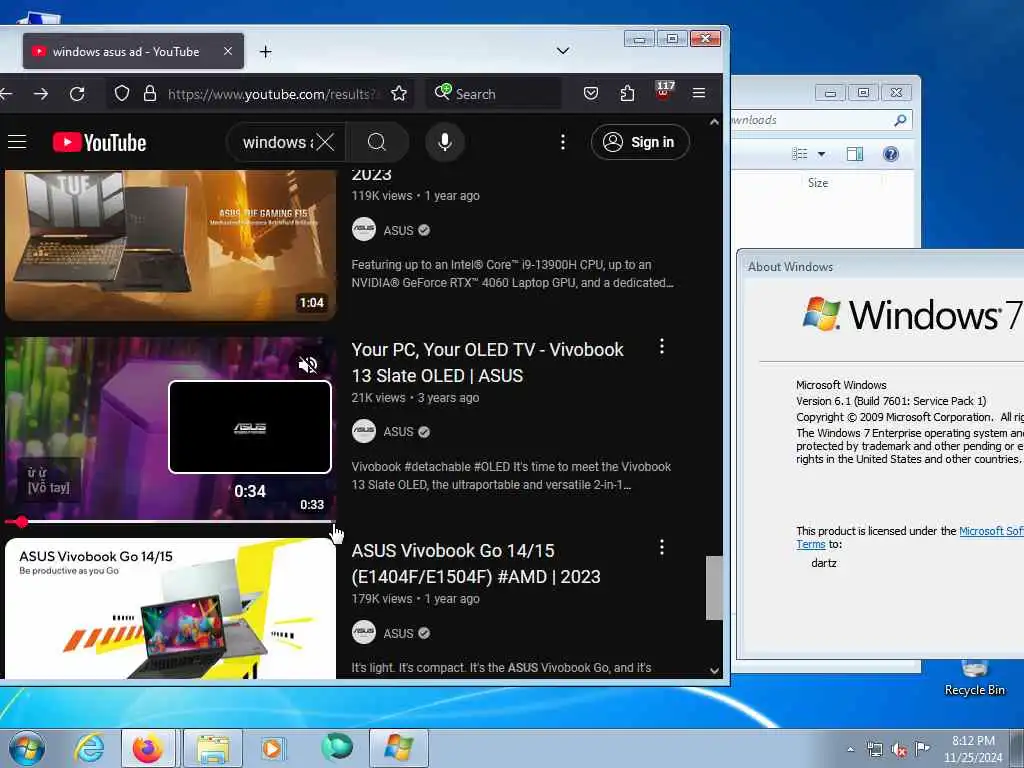
Task: Open the tracking protection shield icon
Action: point(121,93)
